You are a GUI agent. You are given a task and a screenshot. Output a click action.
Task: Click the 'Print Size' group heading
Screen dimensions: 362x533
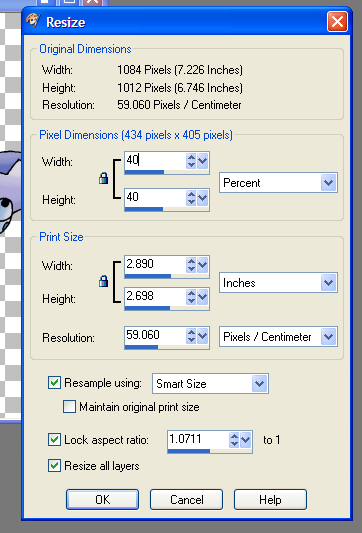[x=61, y=237]
